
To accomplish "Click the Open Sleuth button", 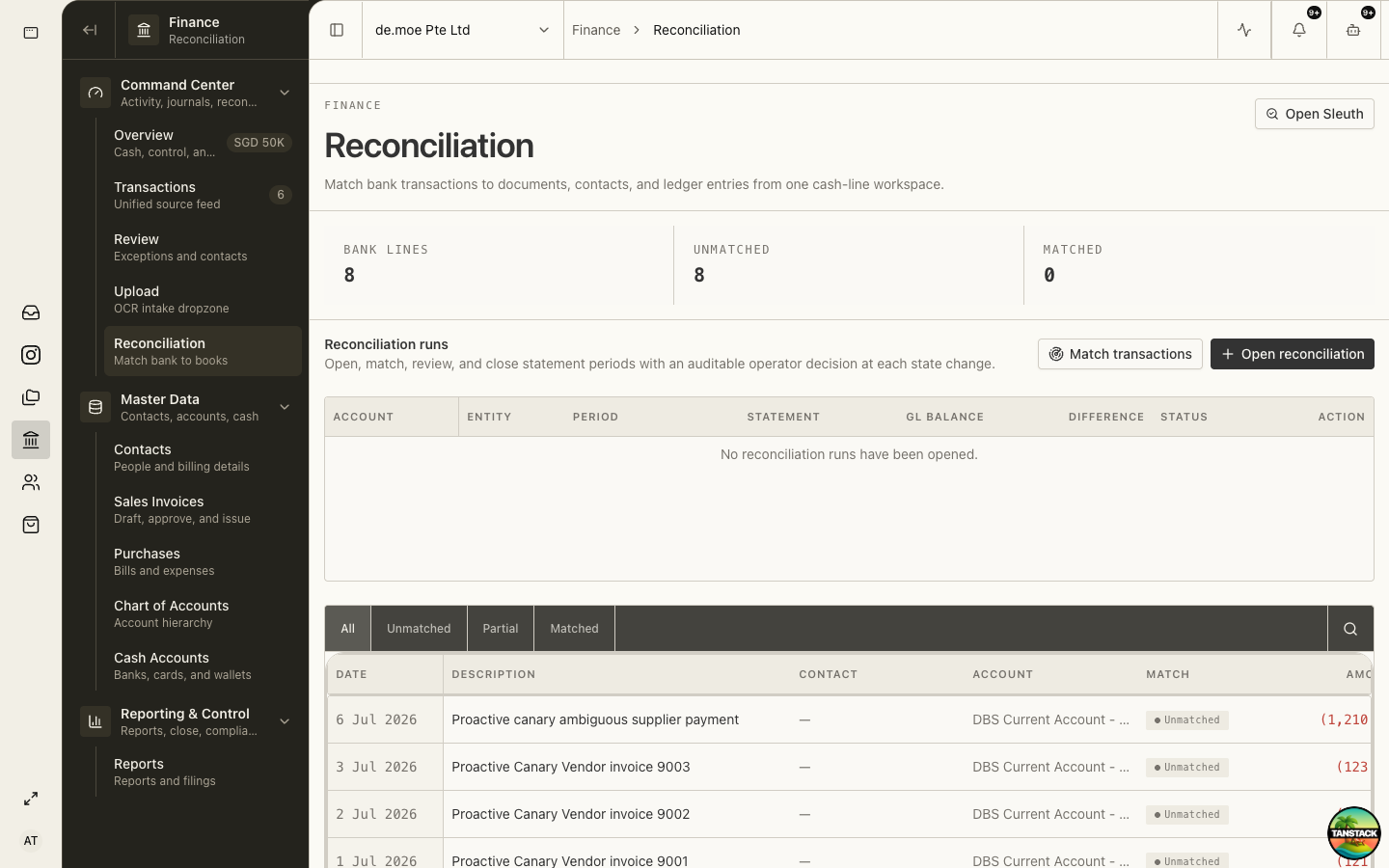I will 1314,114.
